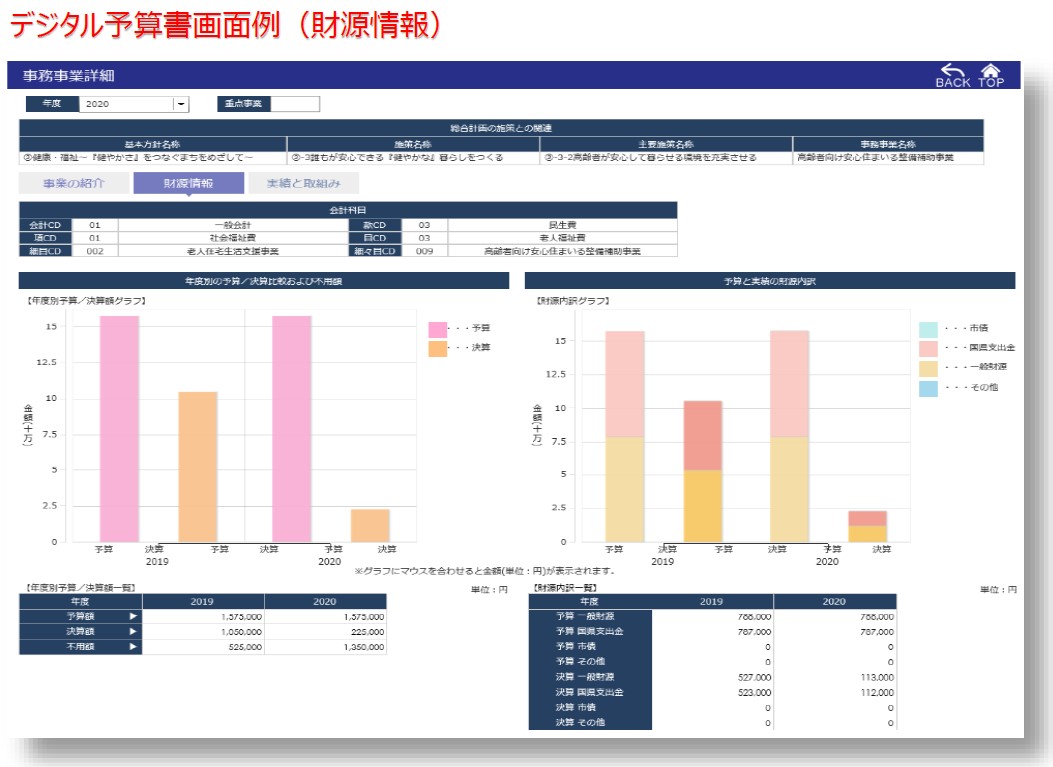Toggle the 市債 legend item
The image size is (1053, 767).
(x=928, y=329)
